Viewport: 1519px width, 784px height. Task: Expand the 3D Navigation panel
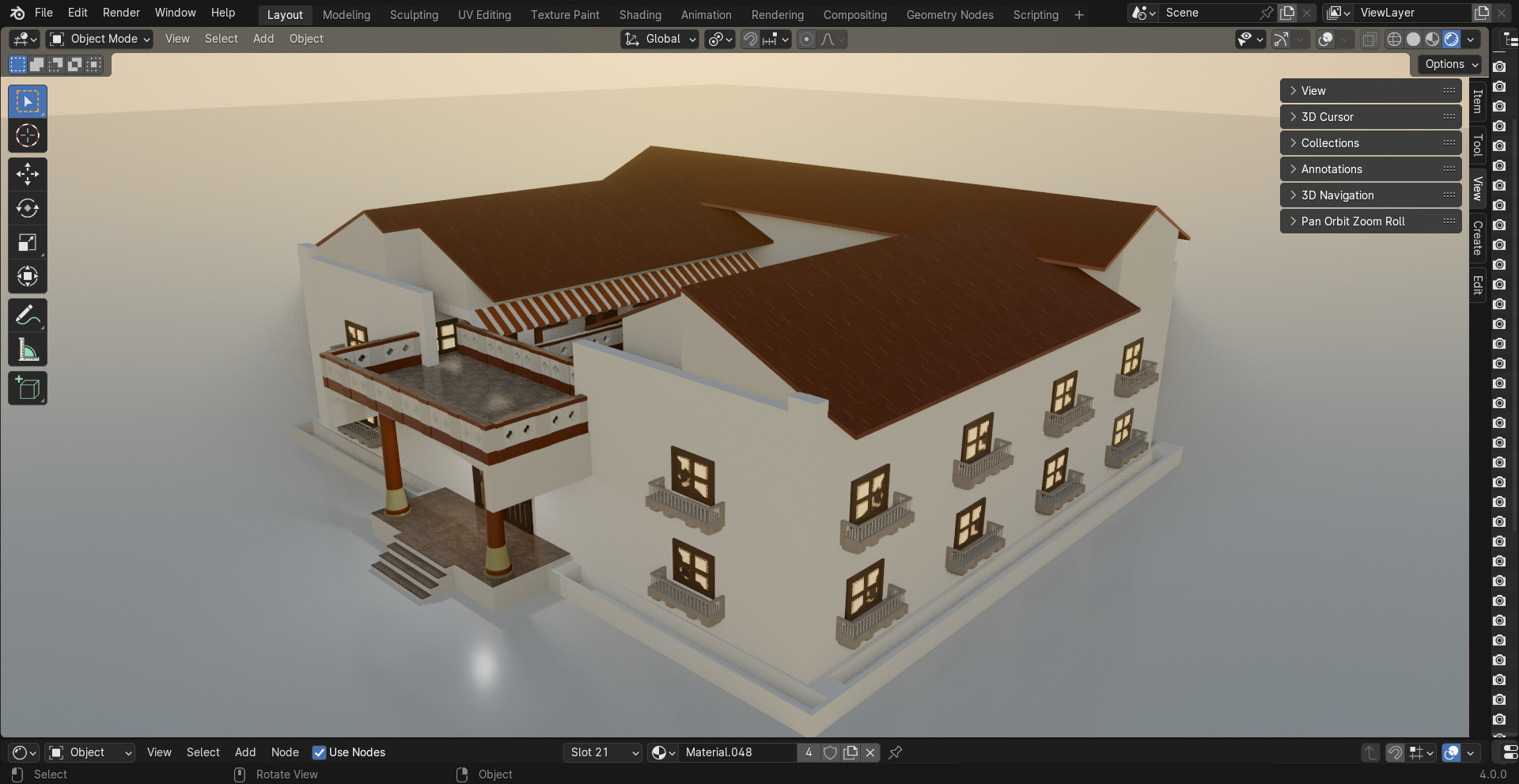tap(1370, 195)
